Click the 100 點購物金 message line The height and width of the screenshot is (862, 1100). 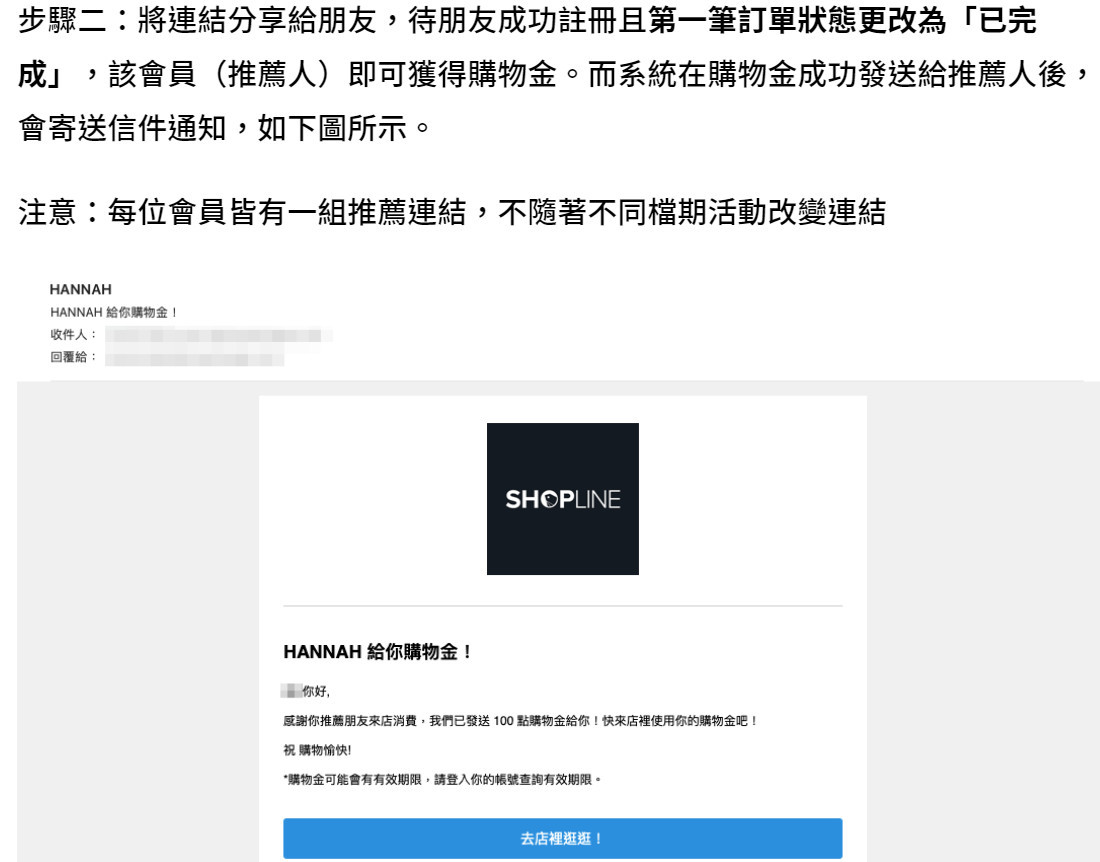coord(520,720)
